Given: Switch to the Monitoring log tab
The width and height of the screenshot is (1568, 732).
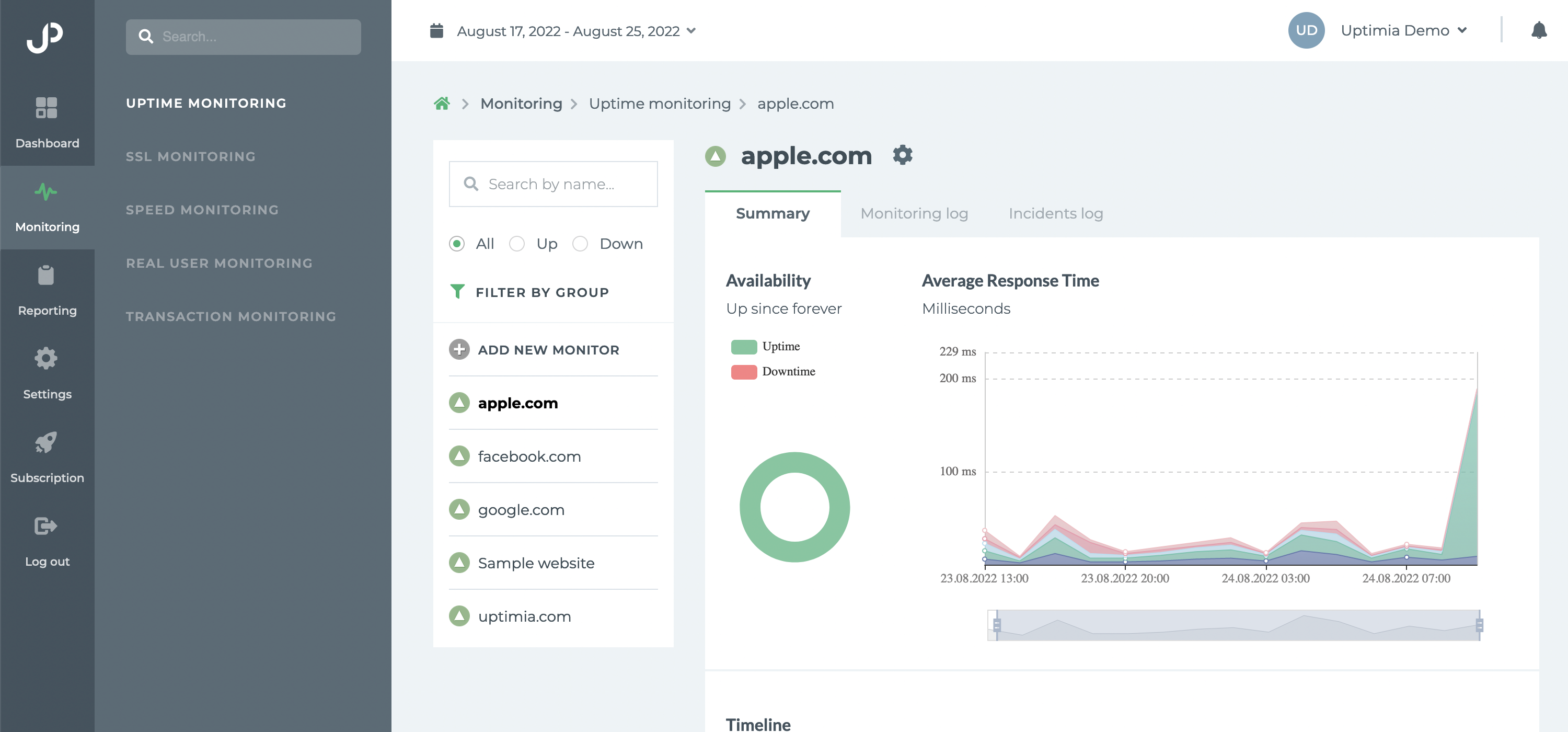Looking at the screenshot, I should (x=914, y=214).
